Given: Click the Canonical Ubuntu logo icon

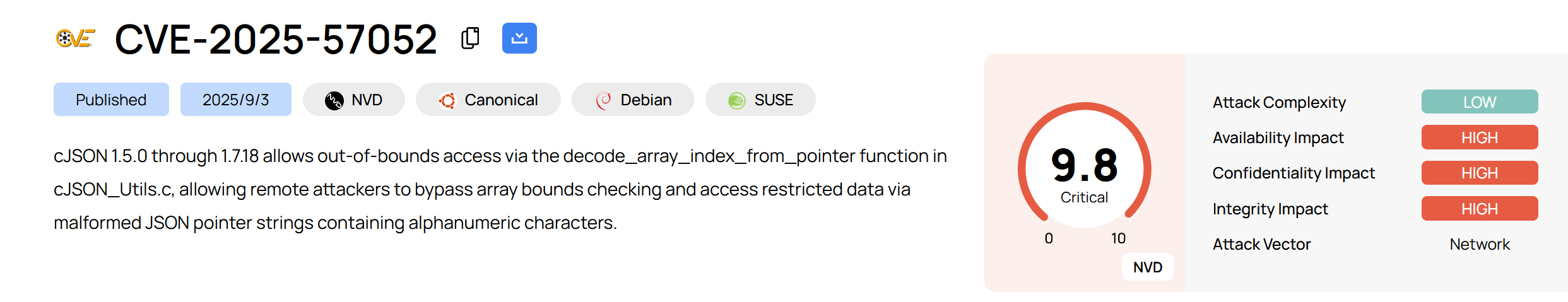Looking at the screenshot, I should 447,100.
